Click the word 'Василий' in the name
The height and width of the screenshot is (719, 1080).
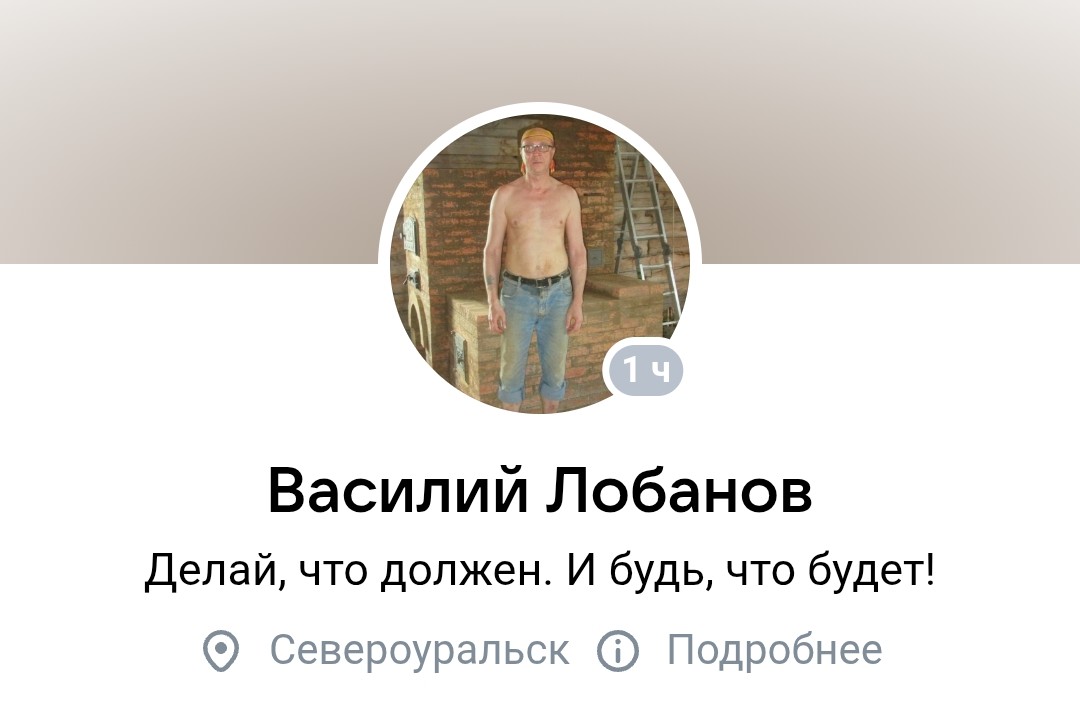[x=397, y=491]
